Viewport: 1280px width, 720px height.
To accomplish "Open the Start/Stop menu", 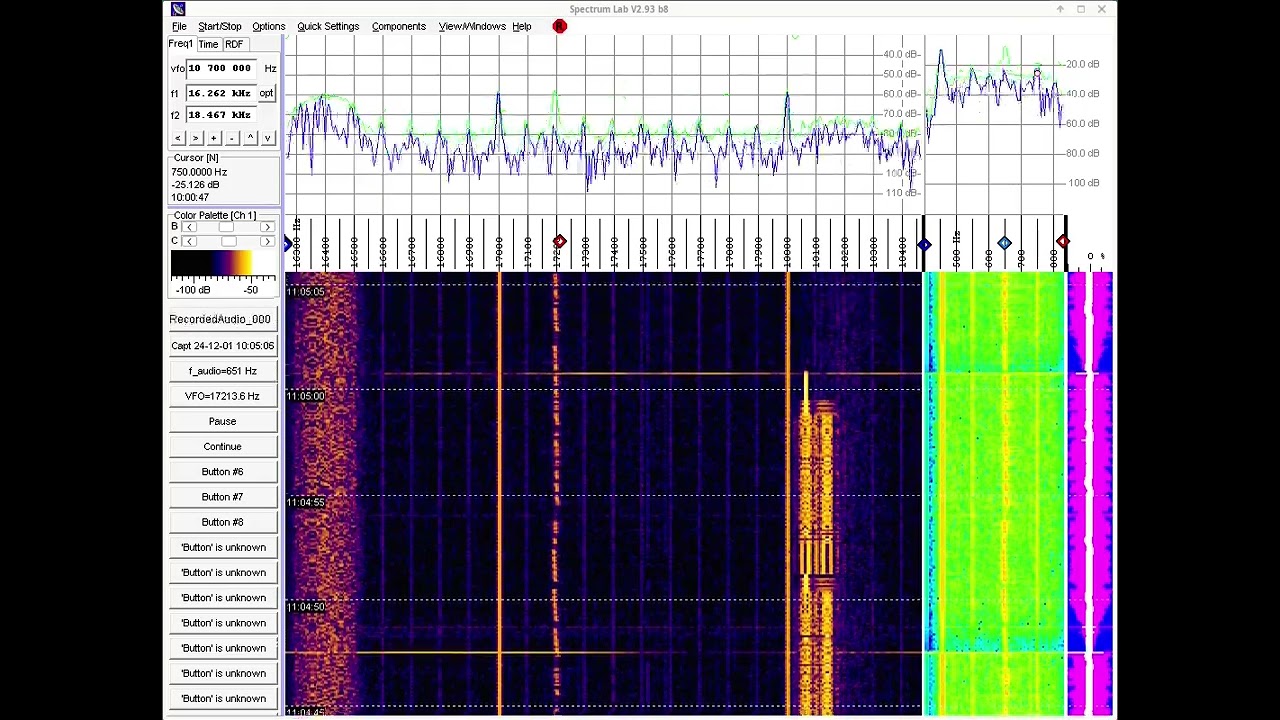I will tap(219, 27).
